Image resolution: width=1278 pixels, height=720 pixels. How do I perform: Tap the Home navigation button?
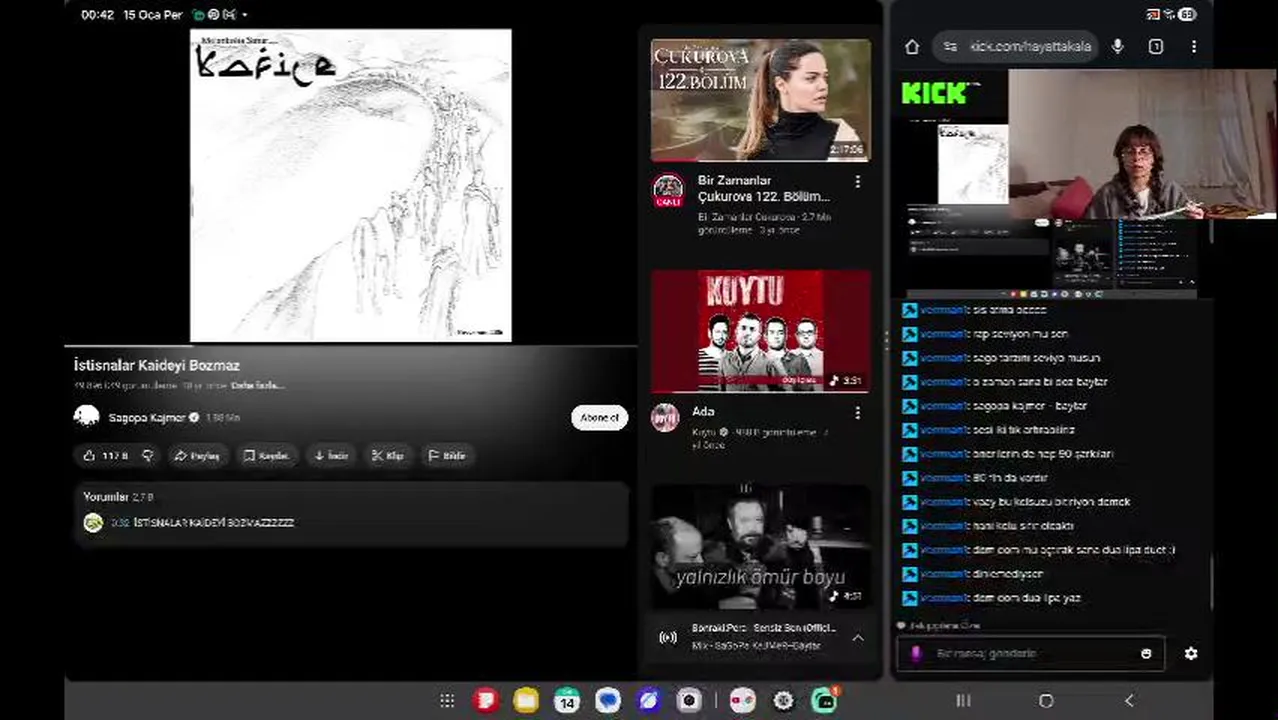click(x=1046, y=701)
